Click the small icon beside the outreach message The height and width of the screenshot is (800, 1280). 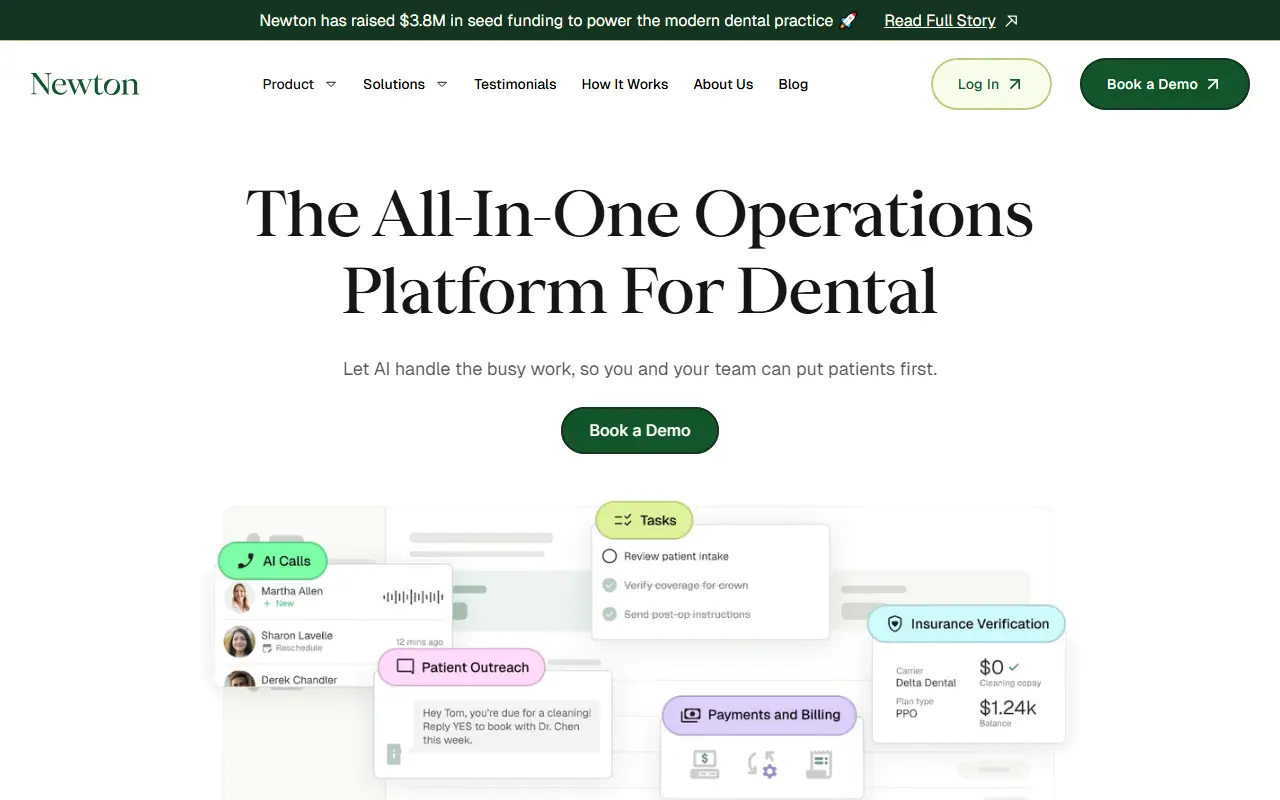(x=394, y=753)
